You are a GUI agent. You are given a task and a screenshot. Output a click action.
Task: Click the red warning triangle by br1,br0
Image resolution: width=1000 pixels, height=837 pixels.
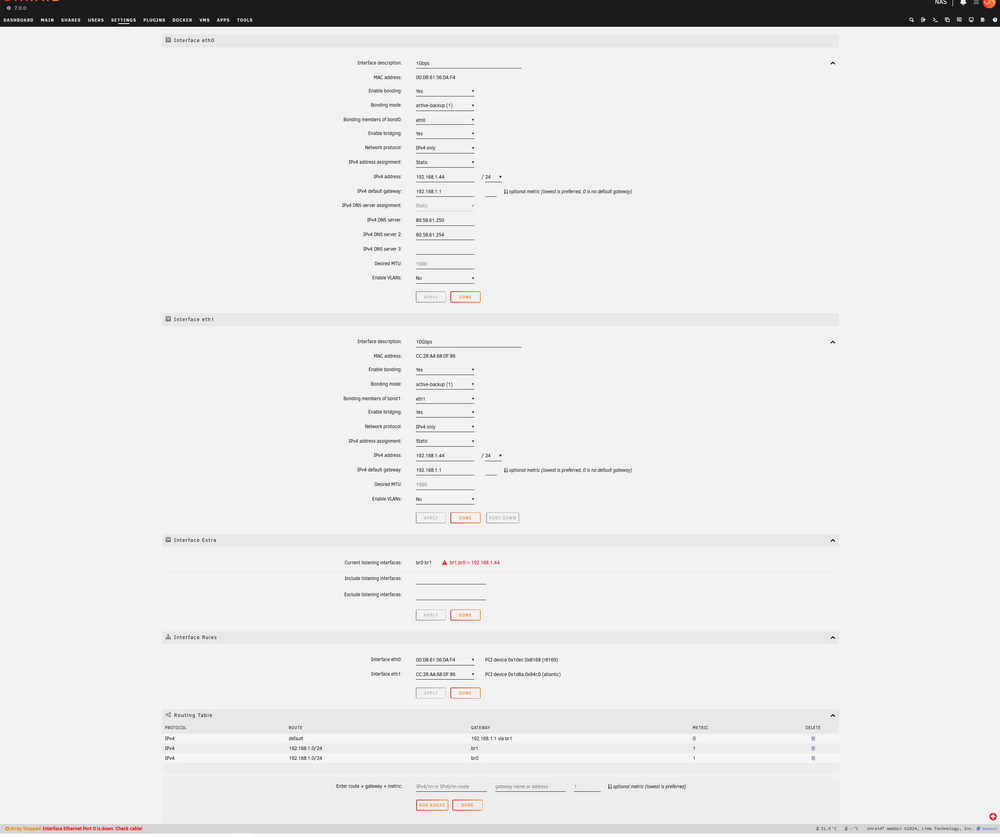(445, 563)
